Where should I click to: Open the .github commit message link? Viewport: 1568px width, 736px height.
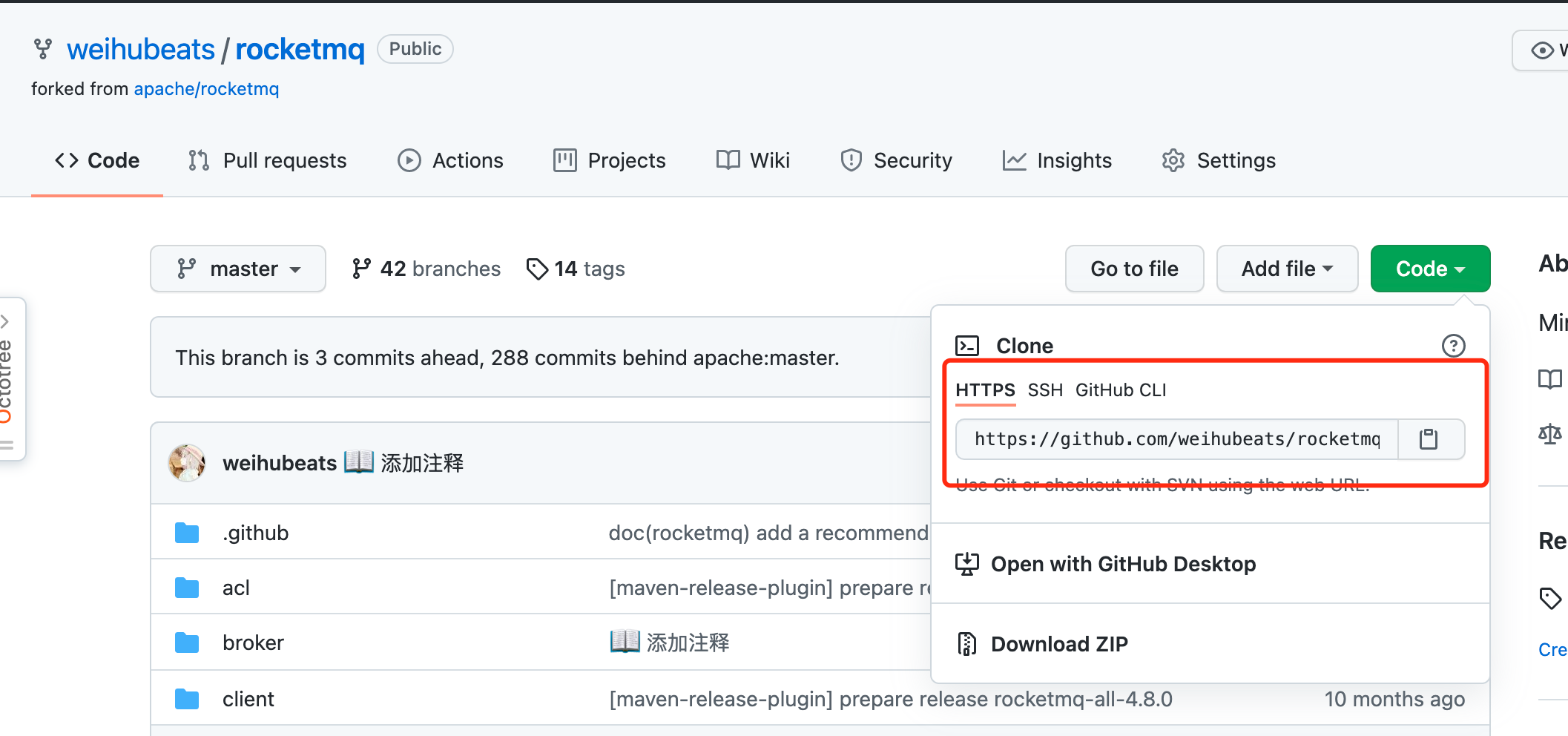(x=768, y=533)
